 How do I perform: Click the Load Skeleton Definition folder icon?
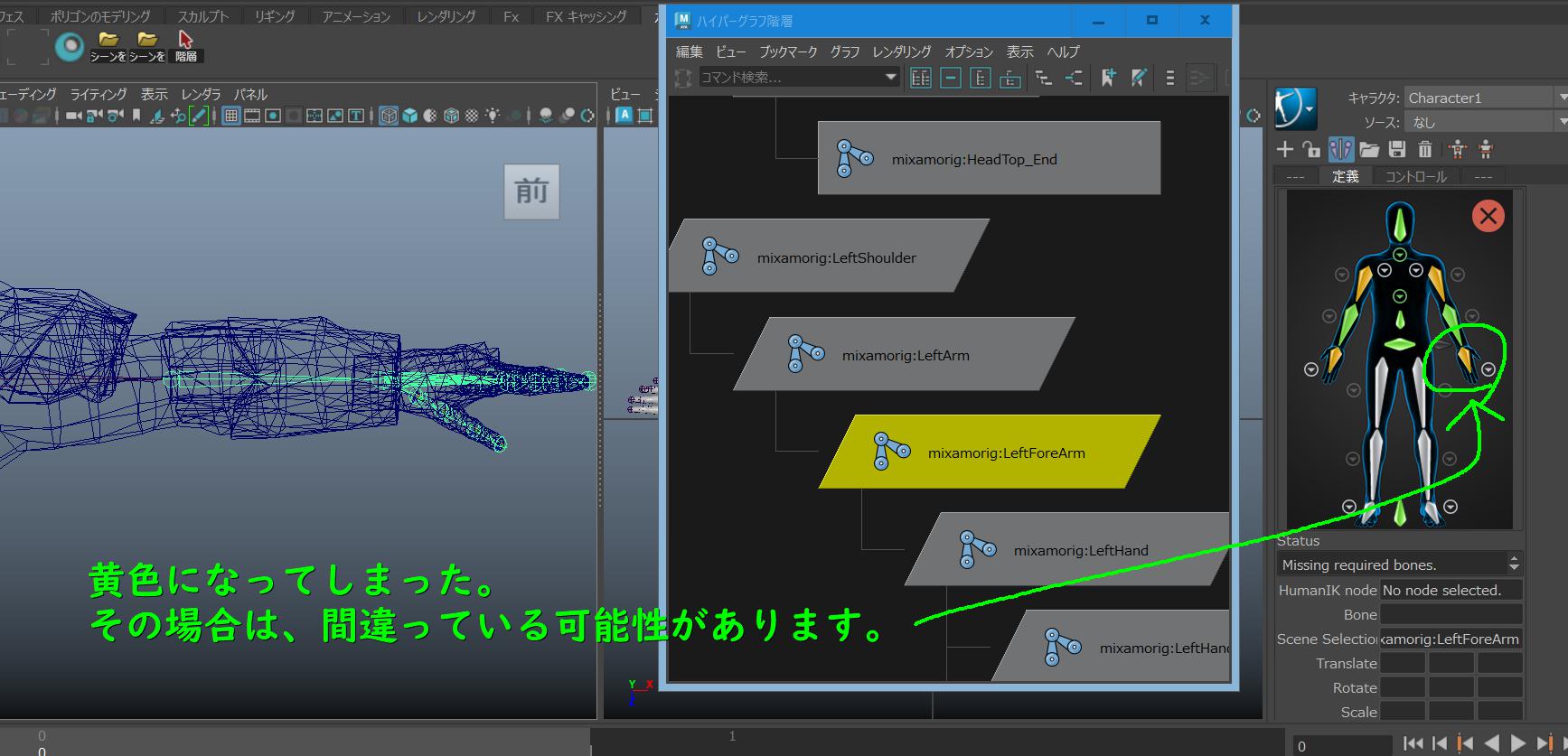(x=1369, y=149)
